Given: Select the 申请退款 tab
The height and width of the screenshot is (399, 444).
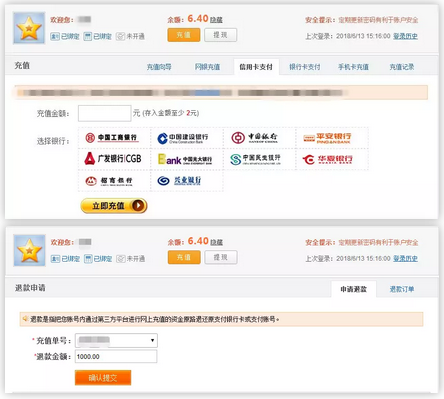Looking at the screenshot, I should point(354,289).
